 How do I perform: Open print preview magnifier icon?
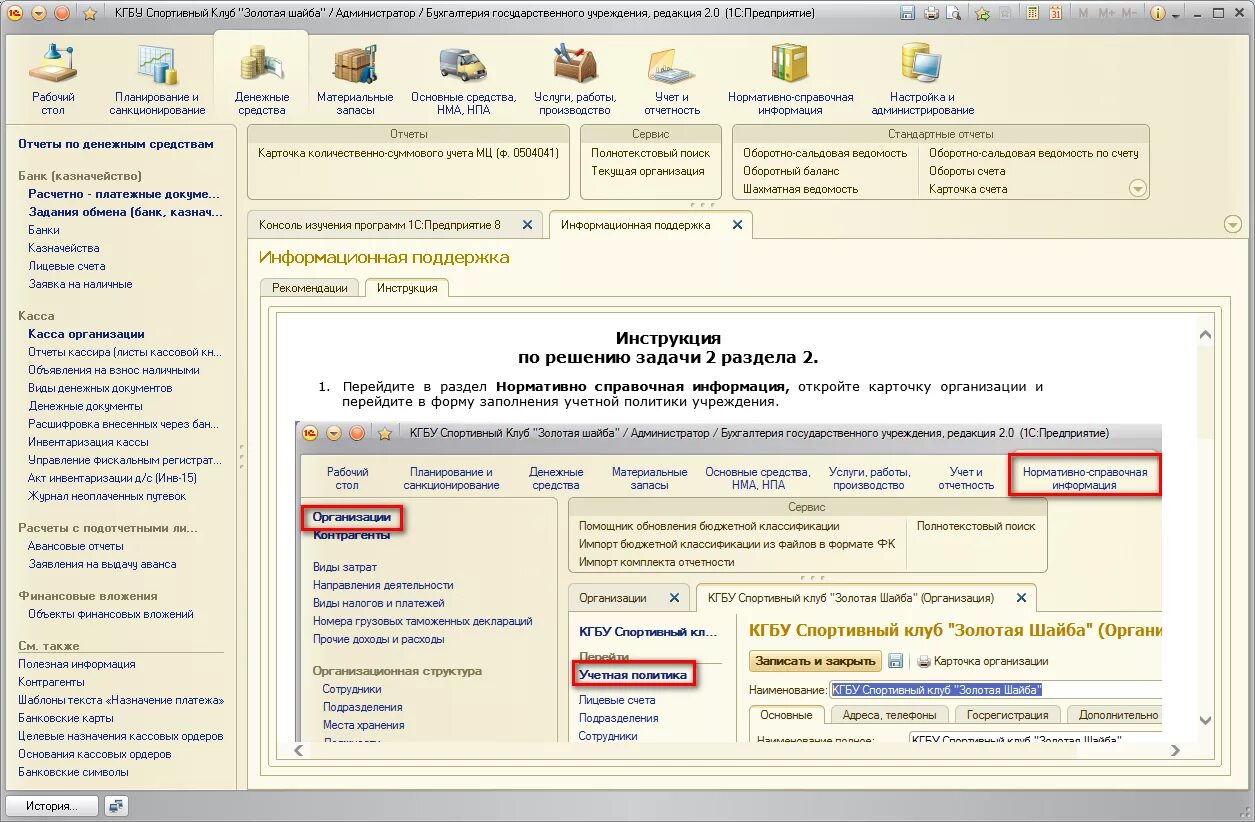pos(954,13)
